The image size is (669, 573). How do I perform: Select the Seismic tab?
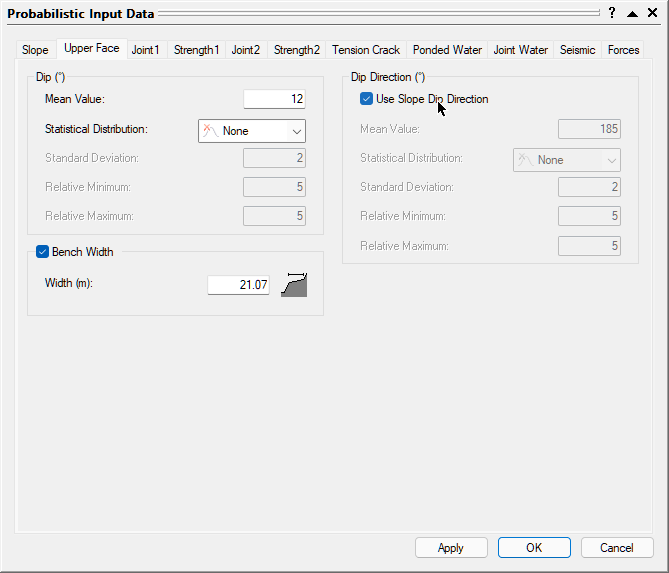[x=577, y=50]
